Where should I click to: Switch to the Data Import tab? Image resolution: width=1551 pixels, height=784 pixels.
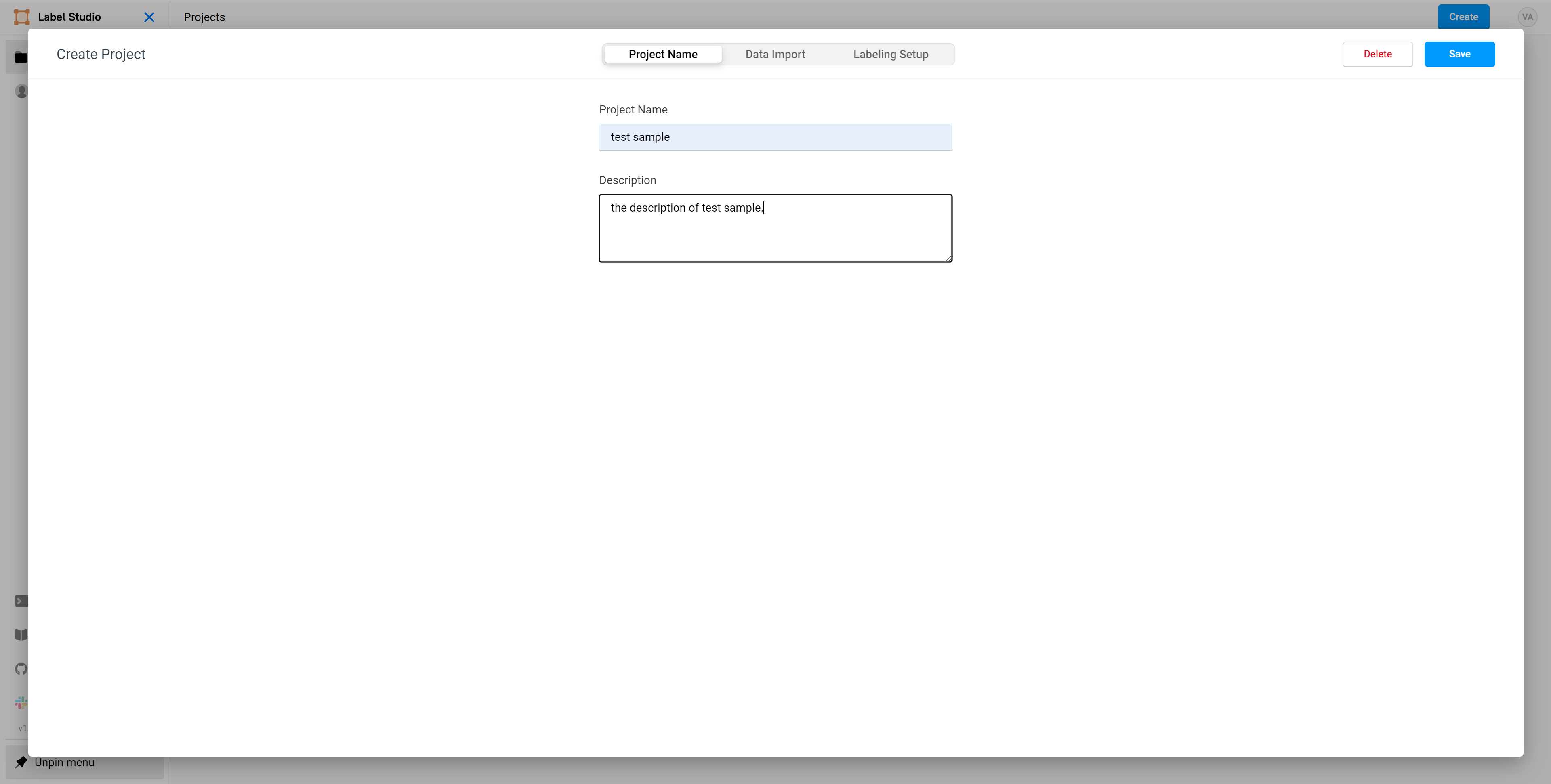775,54
